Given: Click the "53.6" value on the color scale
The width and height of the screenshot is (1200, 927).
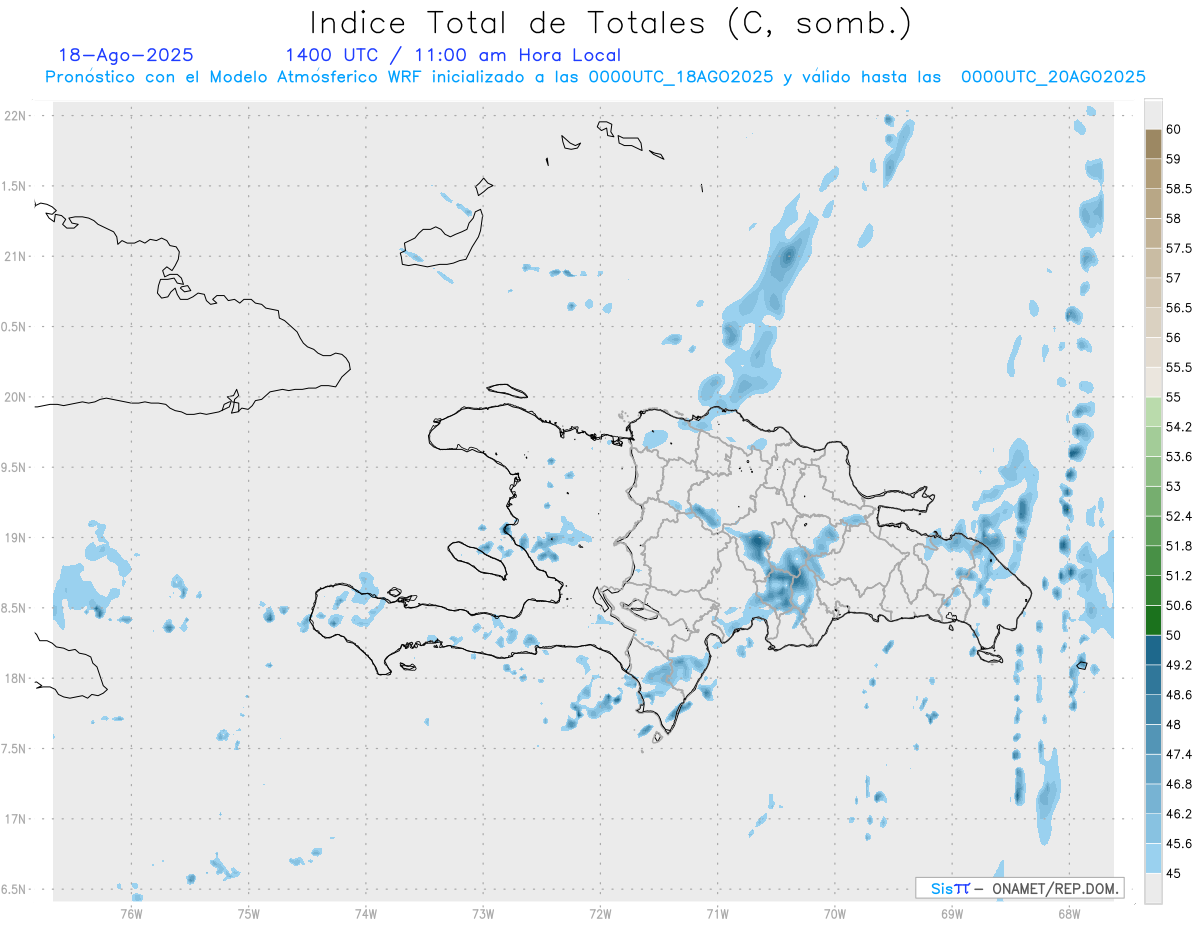Looking at the screenshot, I should coord(1179,457).
